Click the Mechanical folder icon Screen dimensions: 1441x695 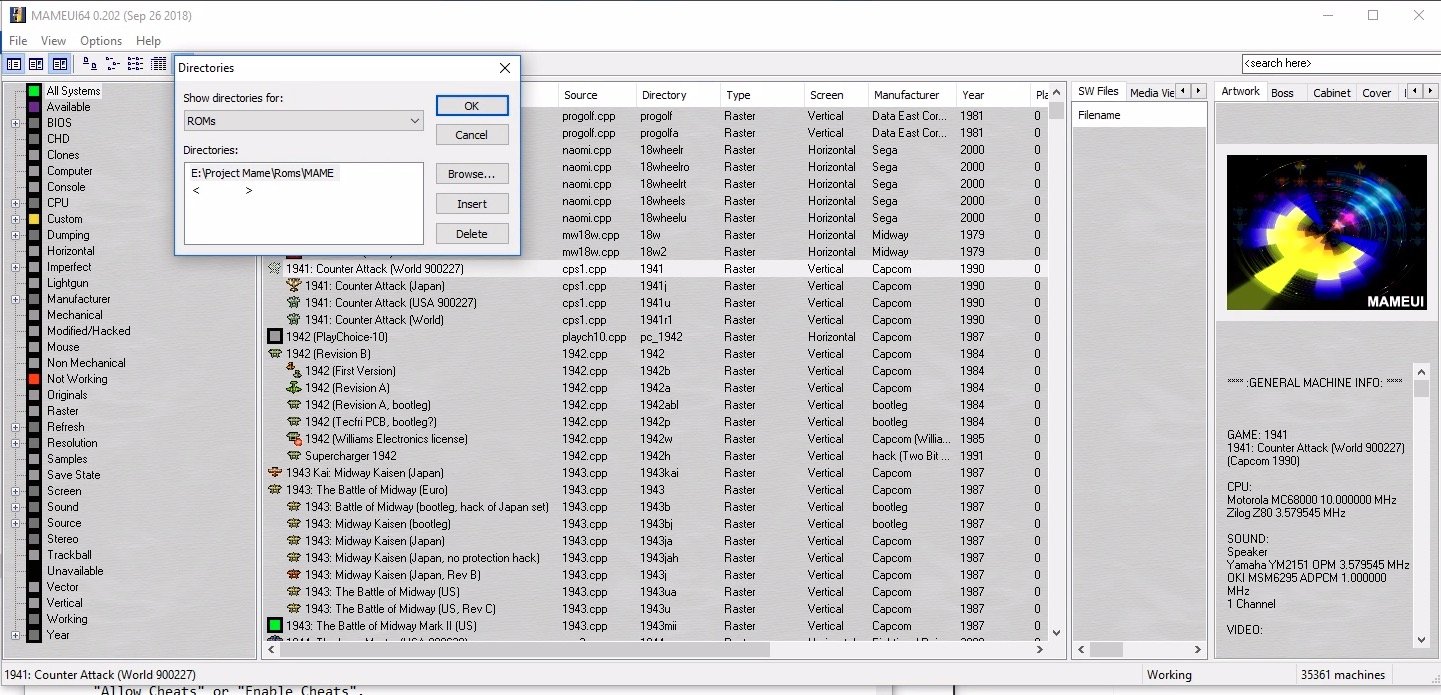[34, 315]
